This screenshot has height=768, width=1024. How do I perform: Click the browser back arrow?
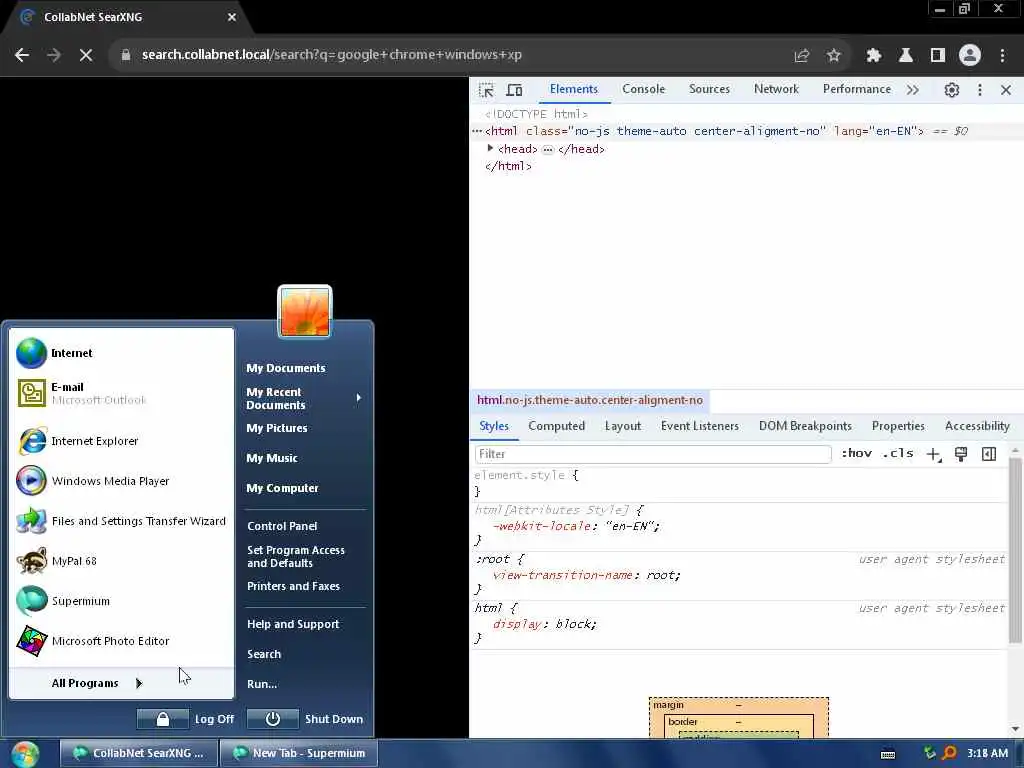pyautogui.click(x=22, y=55)
